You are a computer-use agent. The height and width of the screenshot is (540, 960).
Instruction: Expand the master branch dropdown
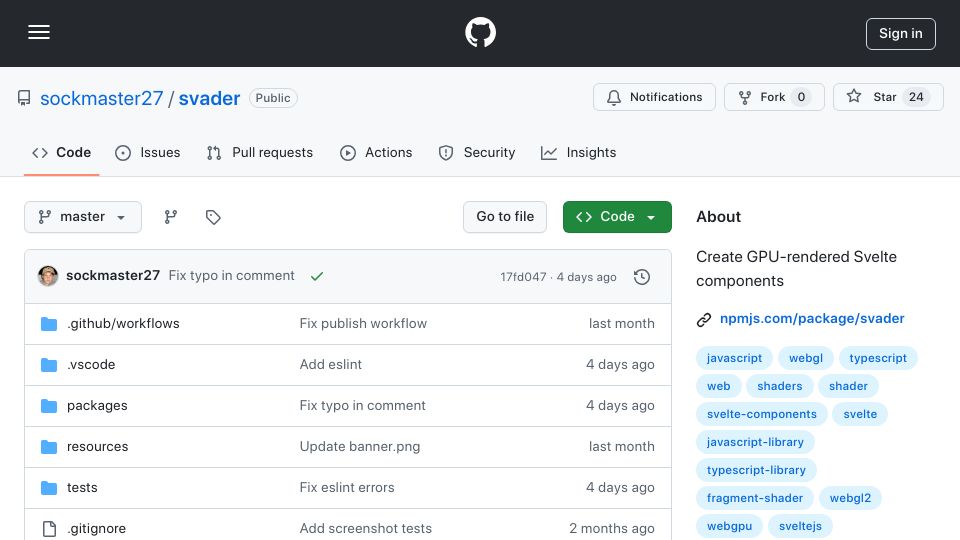(x=83, y=217)
